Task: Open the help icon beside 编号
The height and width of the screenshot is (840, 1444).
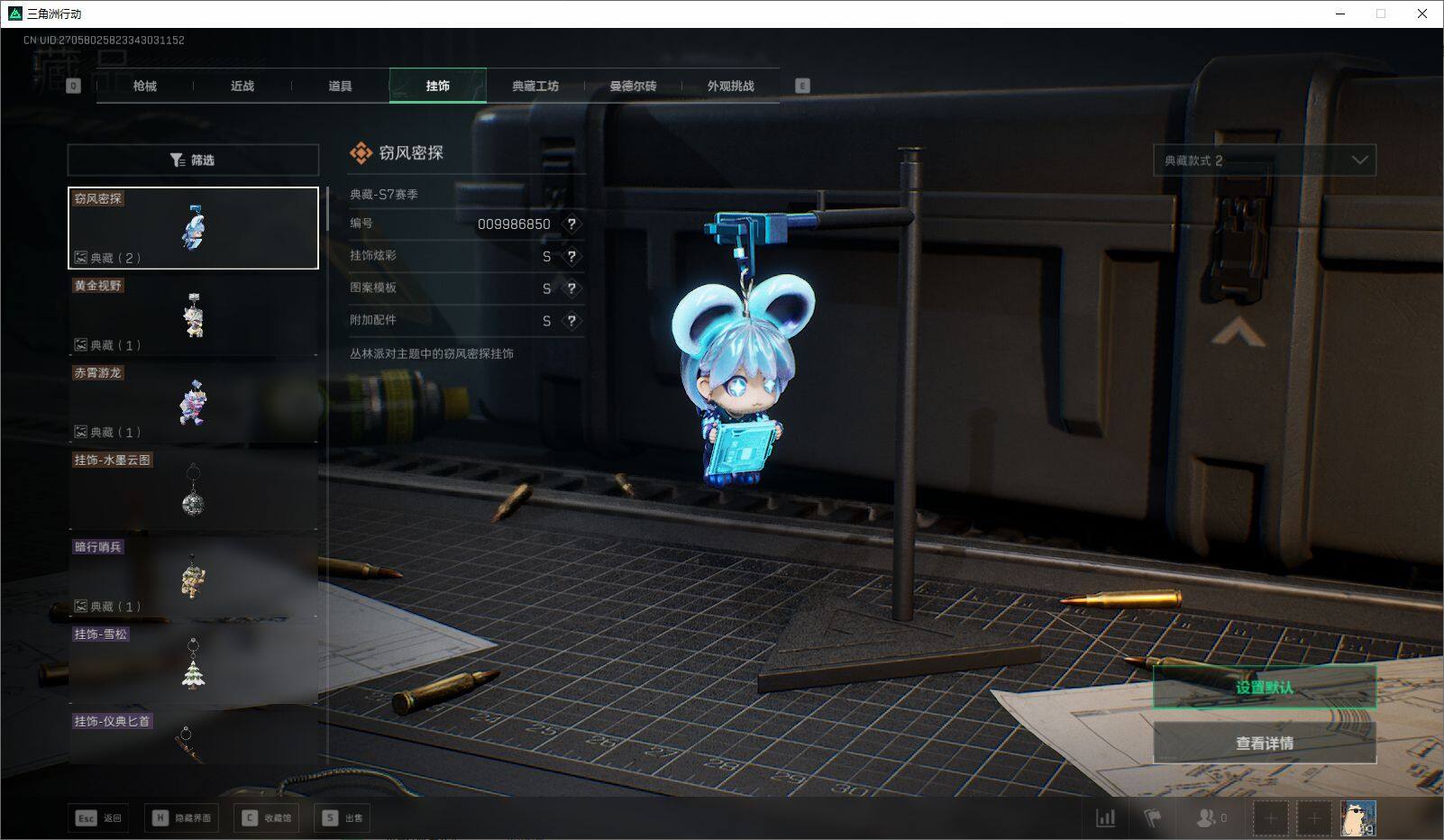Action: click(x=571, y=224)
